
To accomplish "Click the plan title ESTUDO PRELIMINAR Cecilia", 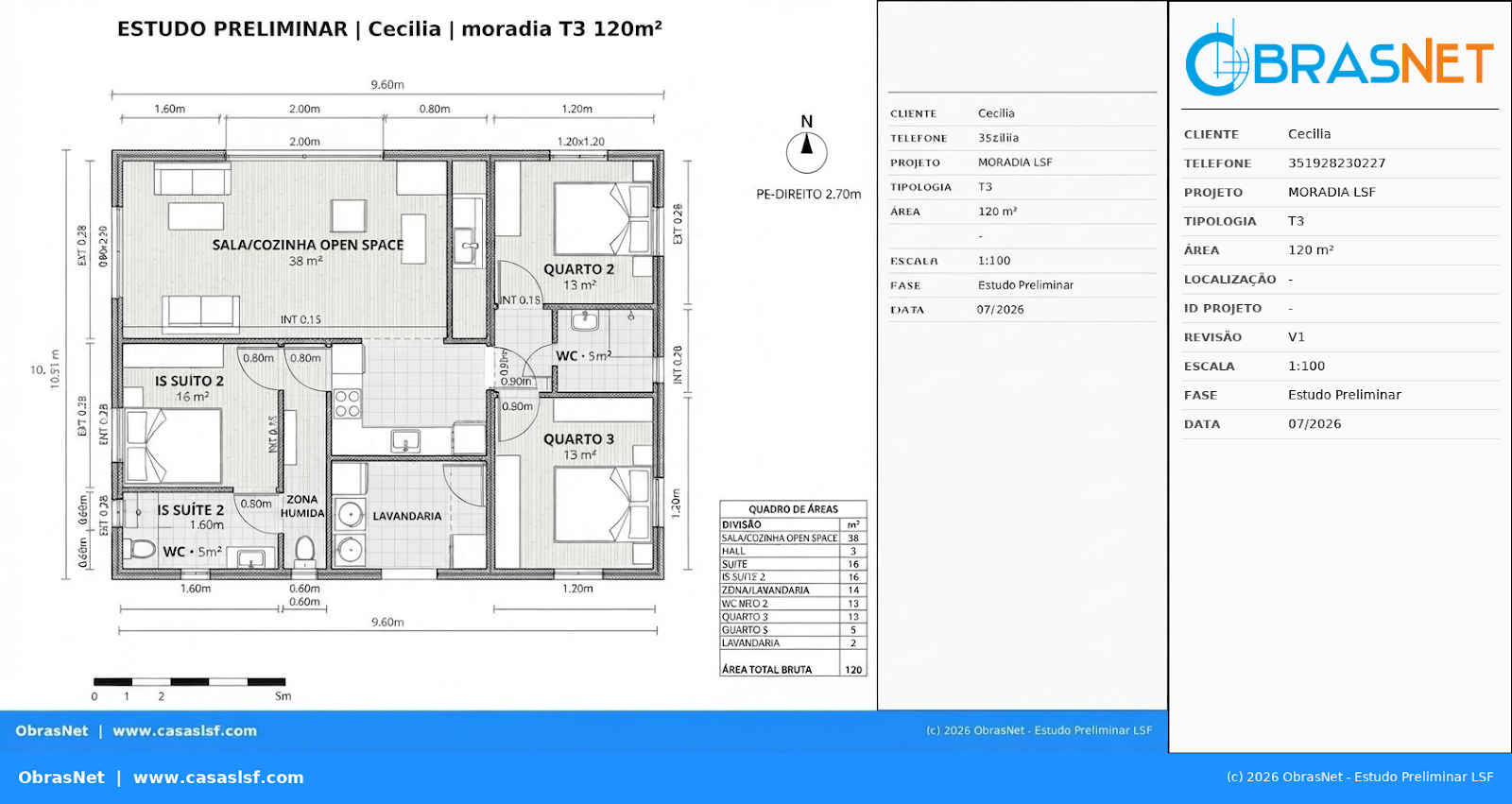I will [x=389, y=29].
